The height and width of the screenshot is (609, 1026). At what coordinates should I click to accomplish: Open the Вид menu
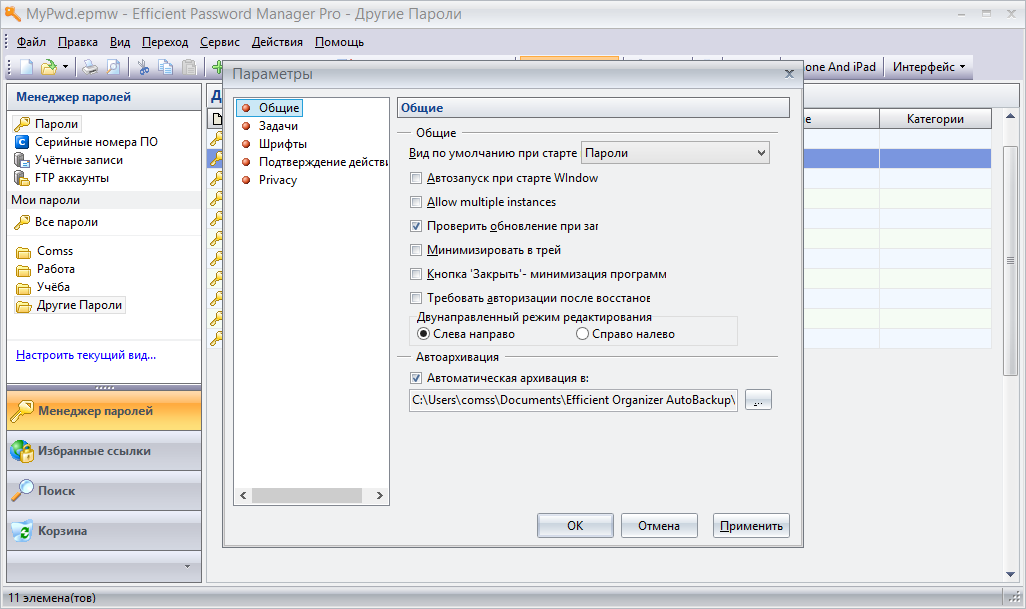[x=120, y=42]
